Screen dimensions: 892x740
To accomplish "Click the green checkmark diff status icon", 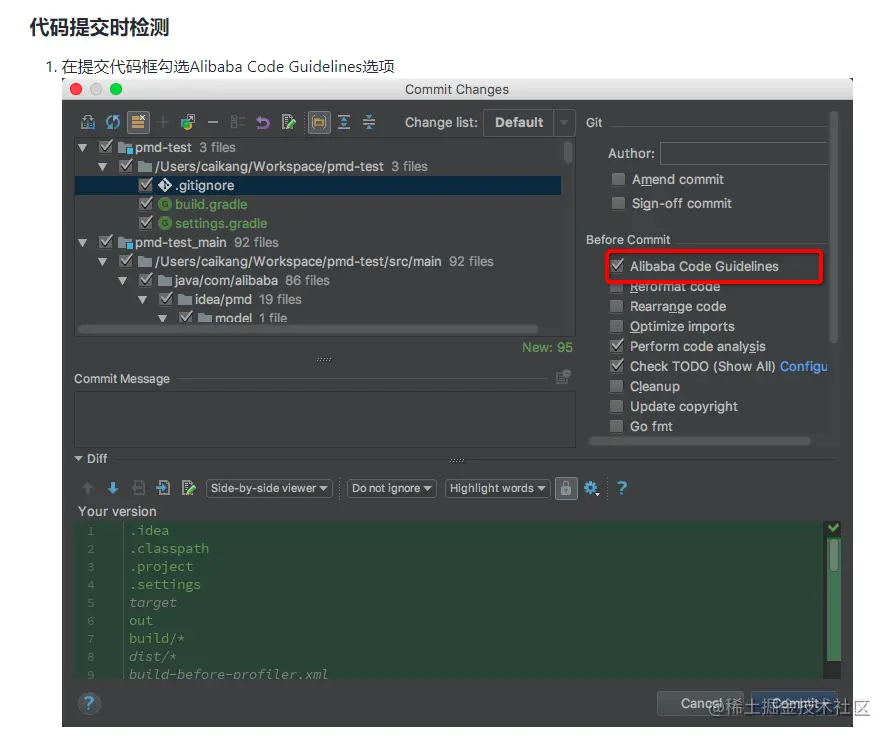I will [x=833, y=527].
